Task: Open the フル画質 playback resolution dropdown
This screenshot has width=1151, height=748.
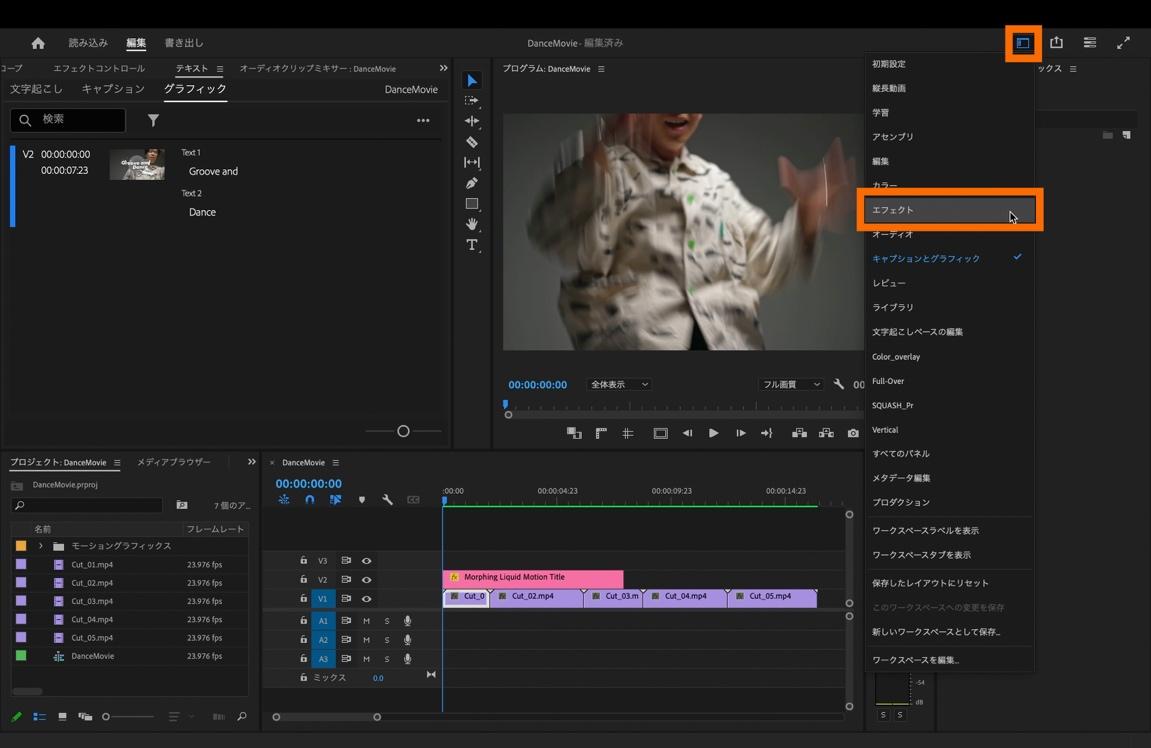Action: (x=790, y=384)
